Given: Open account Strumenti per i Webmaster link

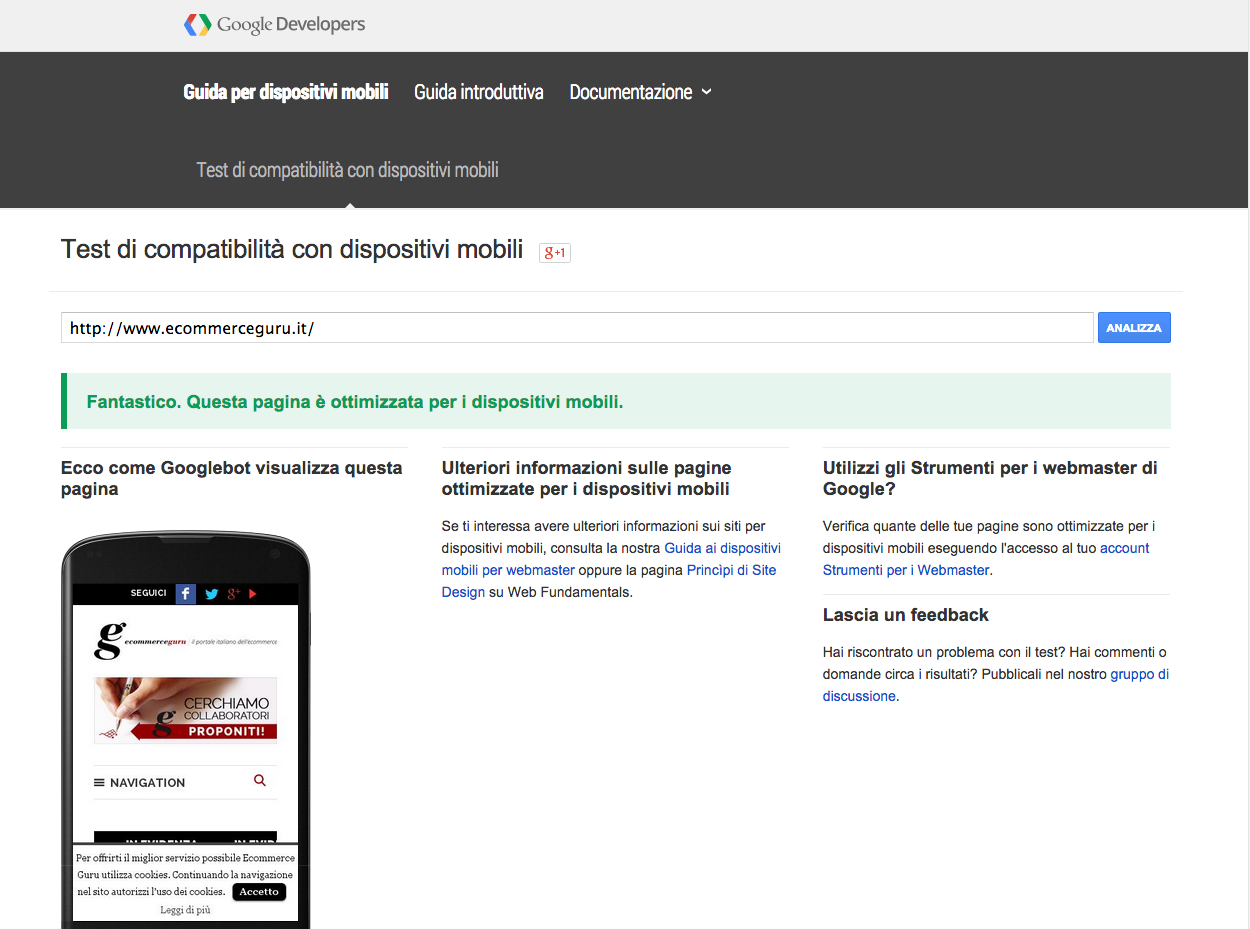Looking at the screenshot, I should pos(986,559).
